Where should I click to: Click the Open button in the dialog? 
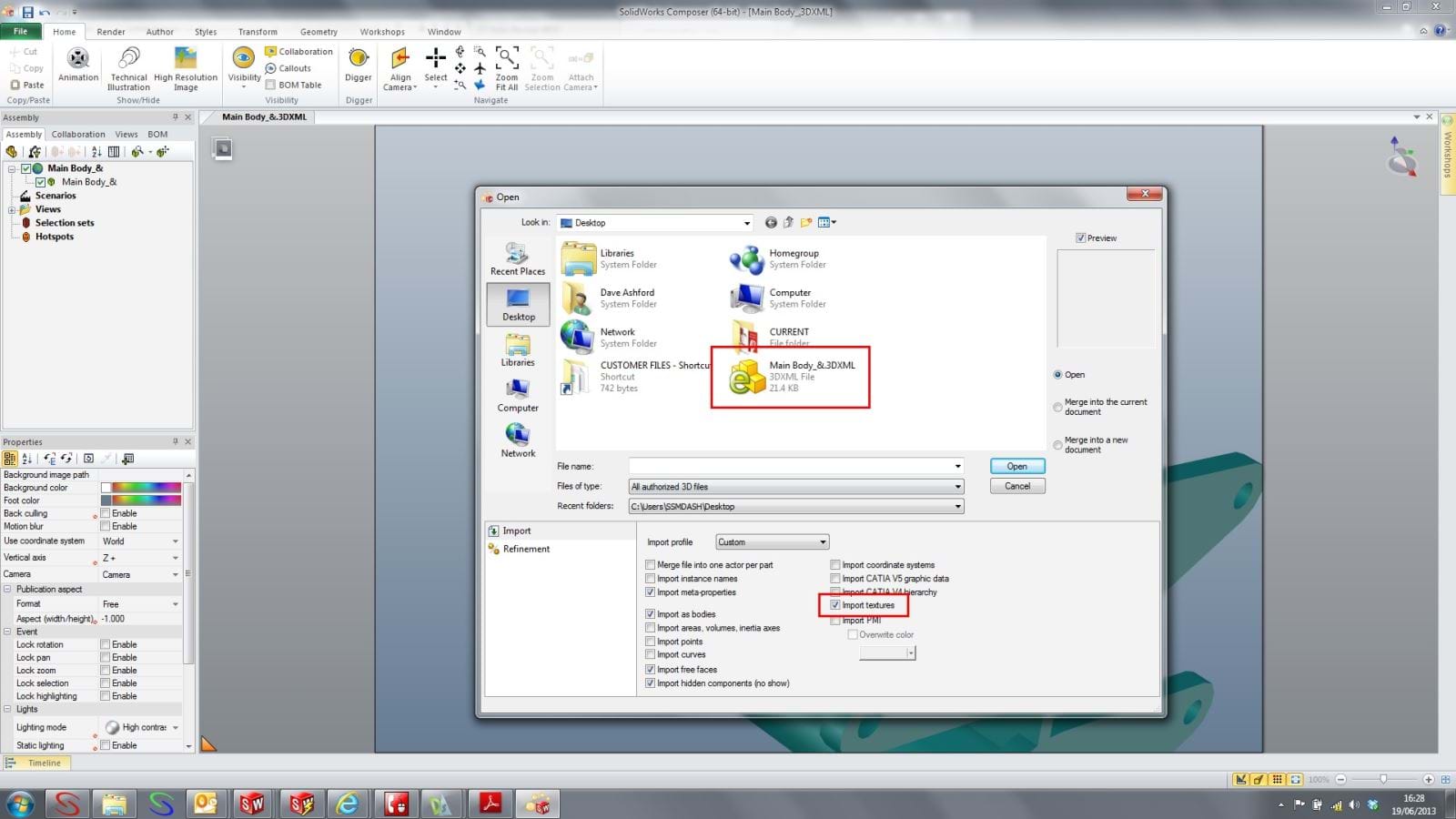[1016, 465]
